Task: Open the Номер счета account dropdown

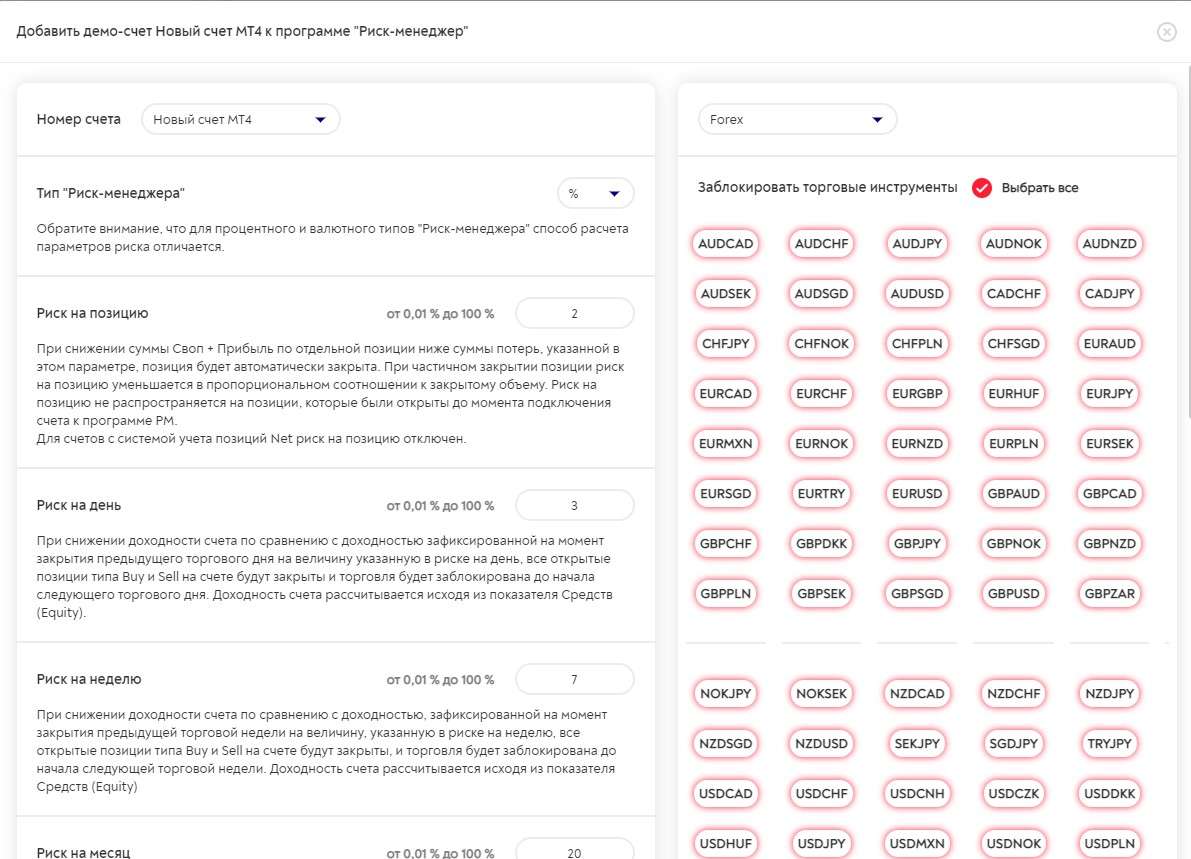Action: click(241, 119)
